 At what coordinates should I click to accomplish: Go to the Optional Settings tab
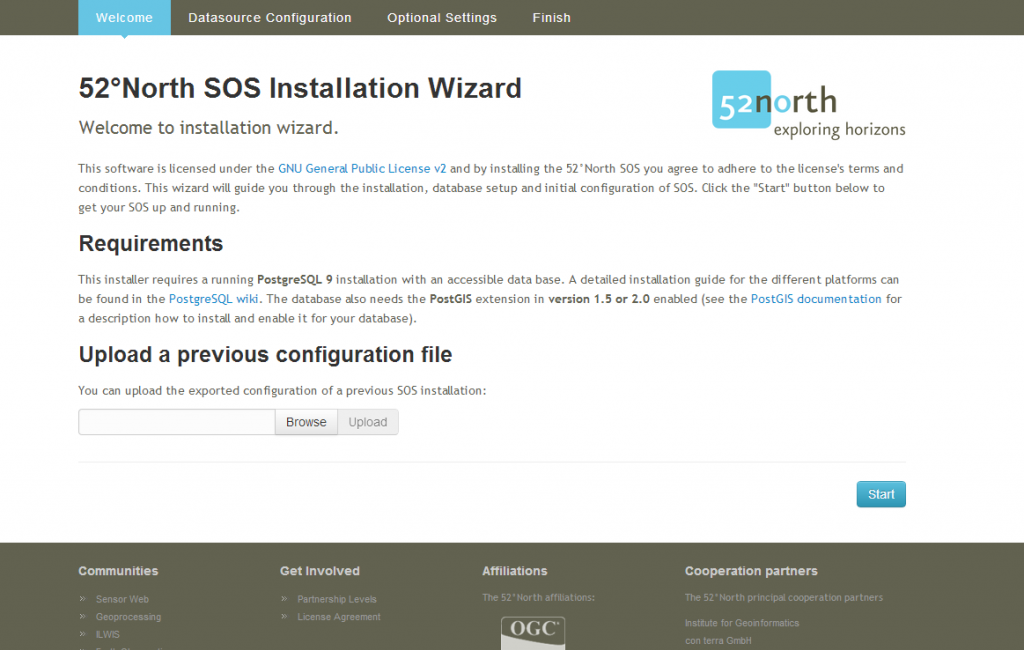[442, 18]
